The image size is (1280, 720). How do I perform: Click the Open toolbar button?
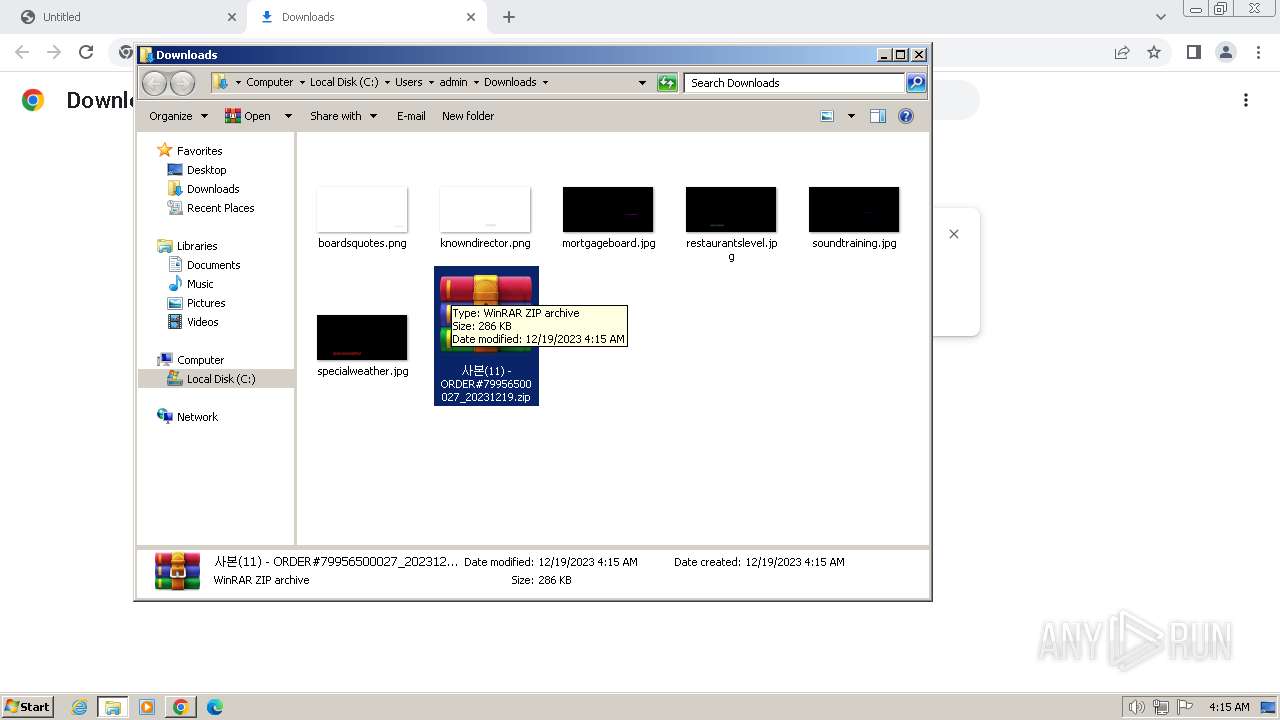[248, 116]
